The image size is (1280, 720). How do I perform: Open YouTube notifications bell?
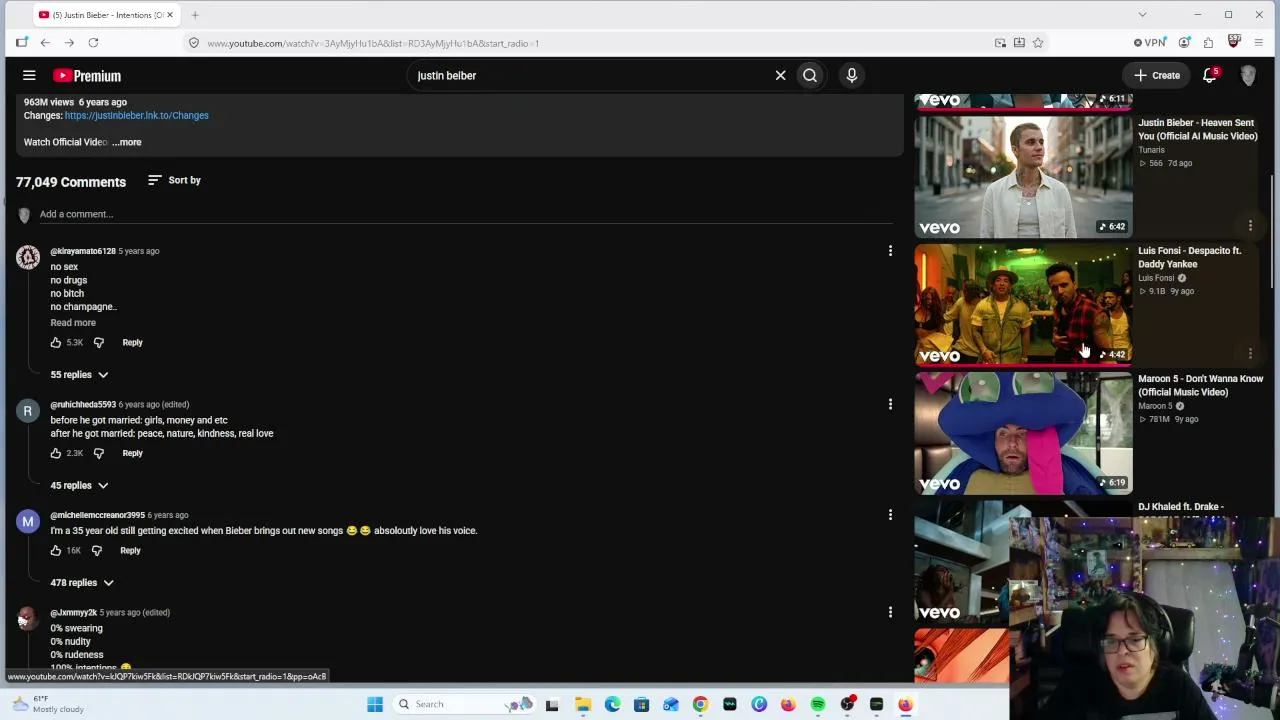point(1210,75)
